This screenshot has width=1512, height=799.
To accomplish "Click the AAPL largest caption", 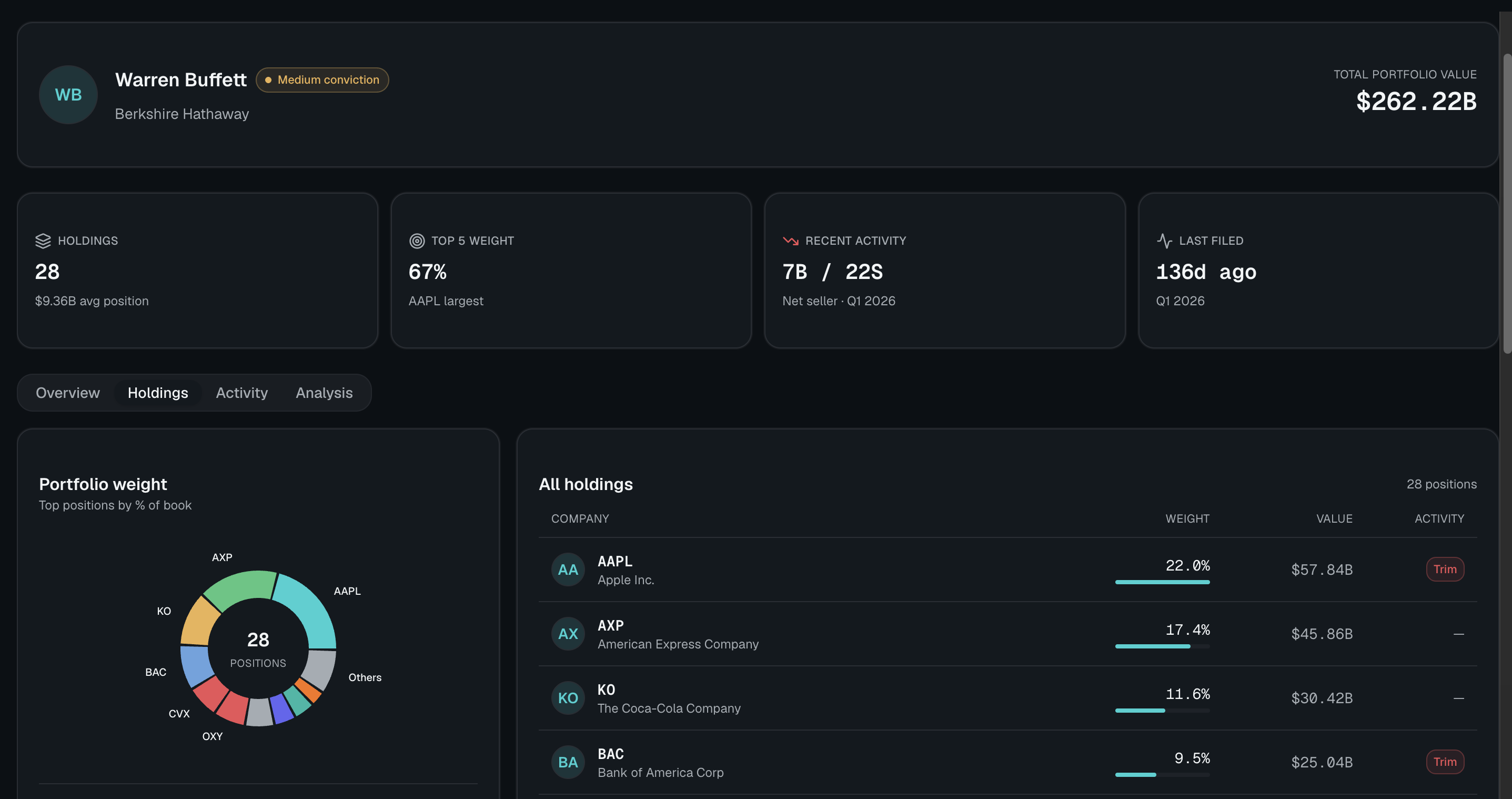I will [446, 301].
